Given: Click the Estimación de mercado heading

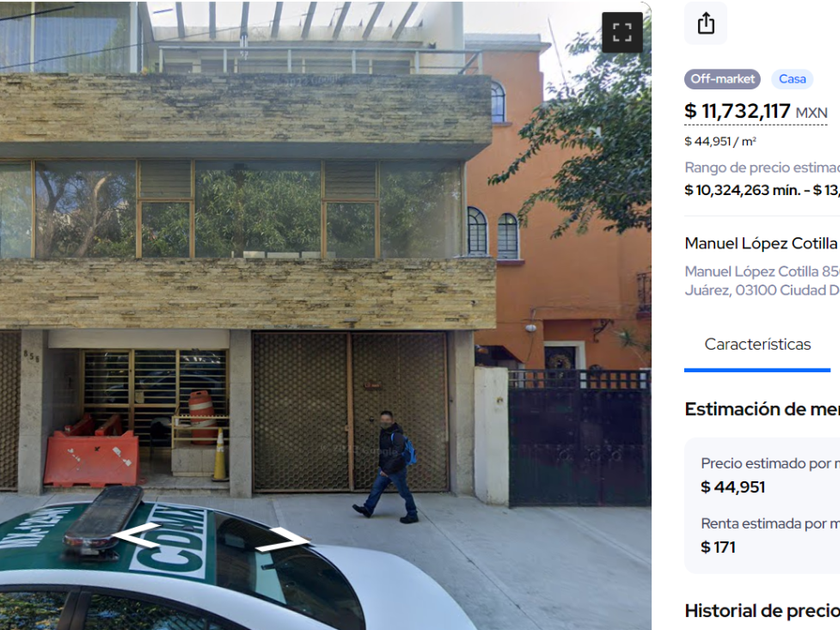Looking at the screenshot, I should [762, 409].
